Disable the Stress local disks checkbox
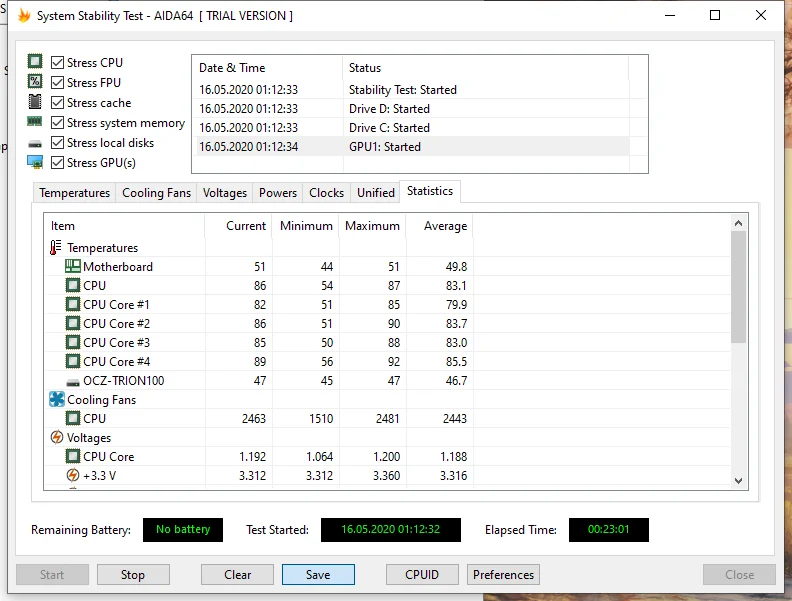This screenshot has width=792, height=601. pyautogui.click(x=58, y=142)
